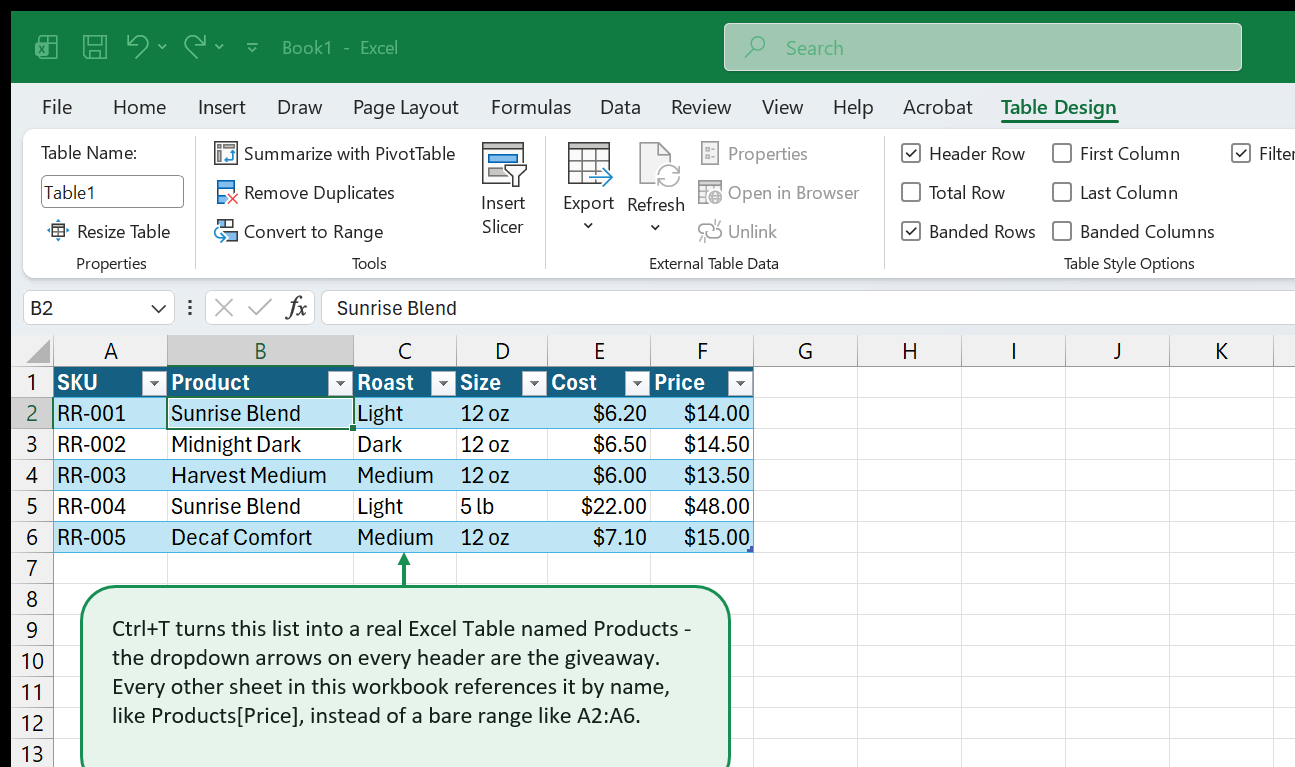1295x767 pixels.
Task: Select row header 4
Action: (x=32, y=475)
